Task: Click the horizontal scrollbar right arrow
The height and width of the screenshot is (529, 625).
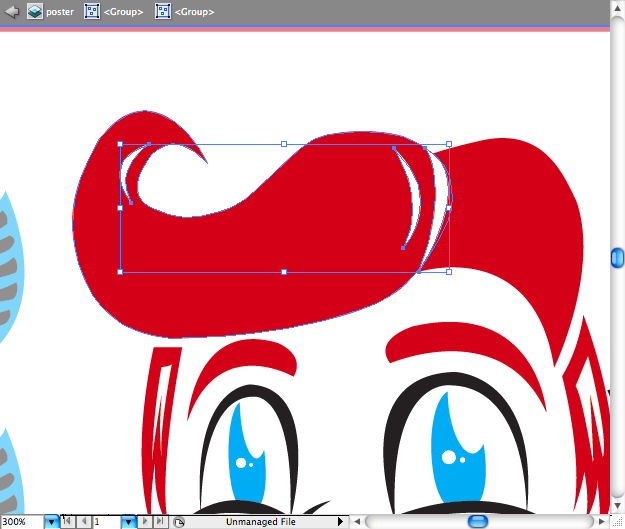Action: tap(601, 521)
